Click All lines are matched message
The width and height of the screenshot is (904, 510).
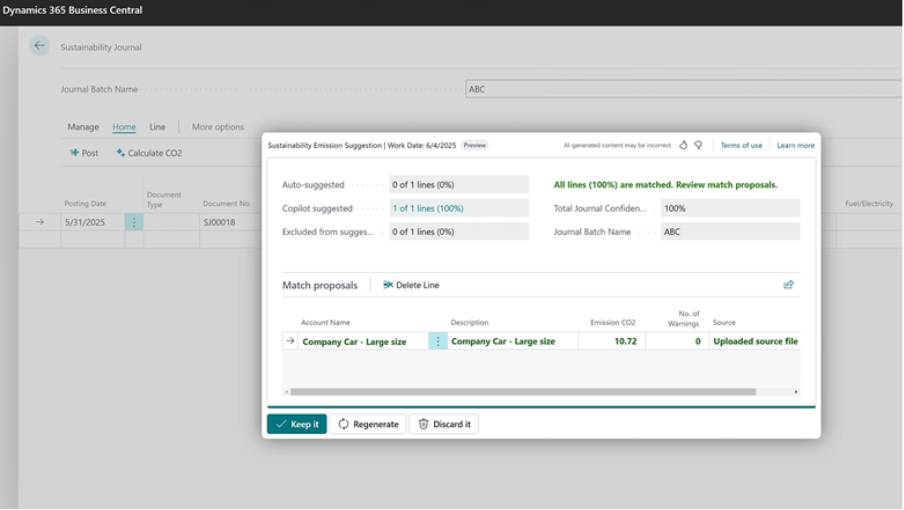tap(665, 184)
